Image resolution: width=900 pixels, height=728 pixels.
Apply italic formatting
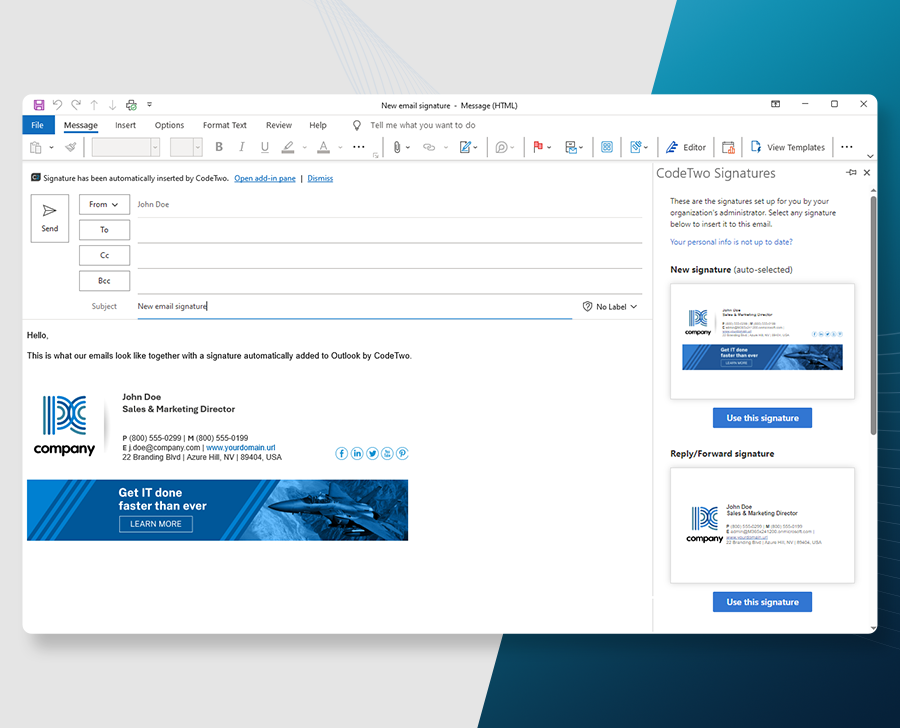242,147
